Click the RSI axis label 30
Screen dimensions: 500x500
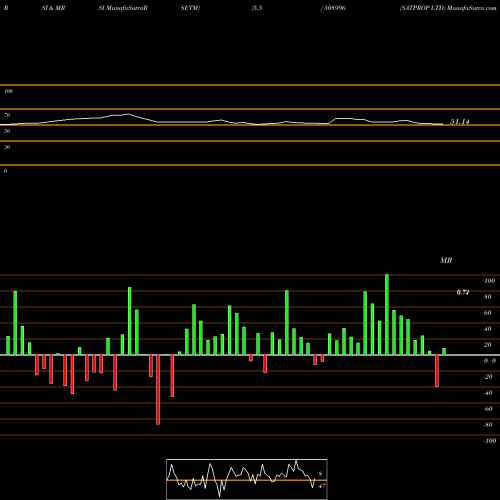coord(7,147)
